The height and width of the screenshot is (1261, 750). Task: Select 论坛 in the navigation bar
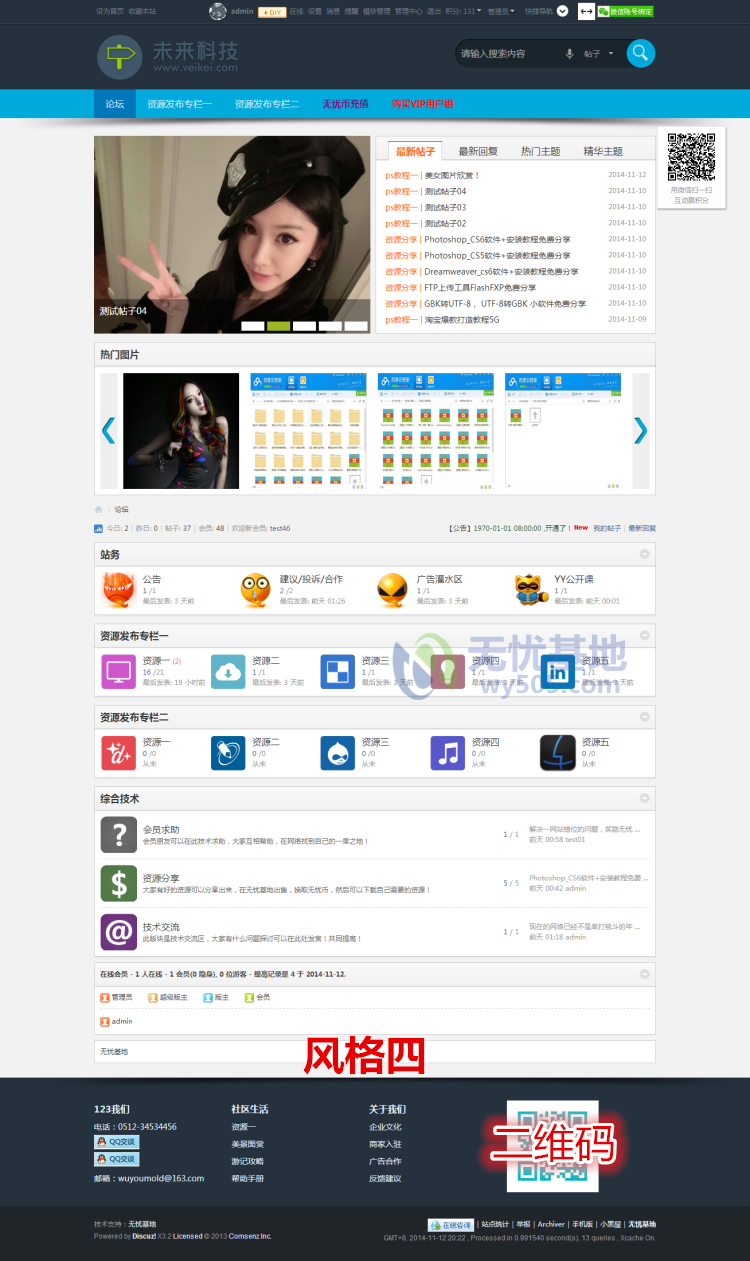tap(115, 104)
